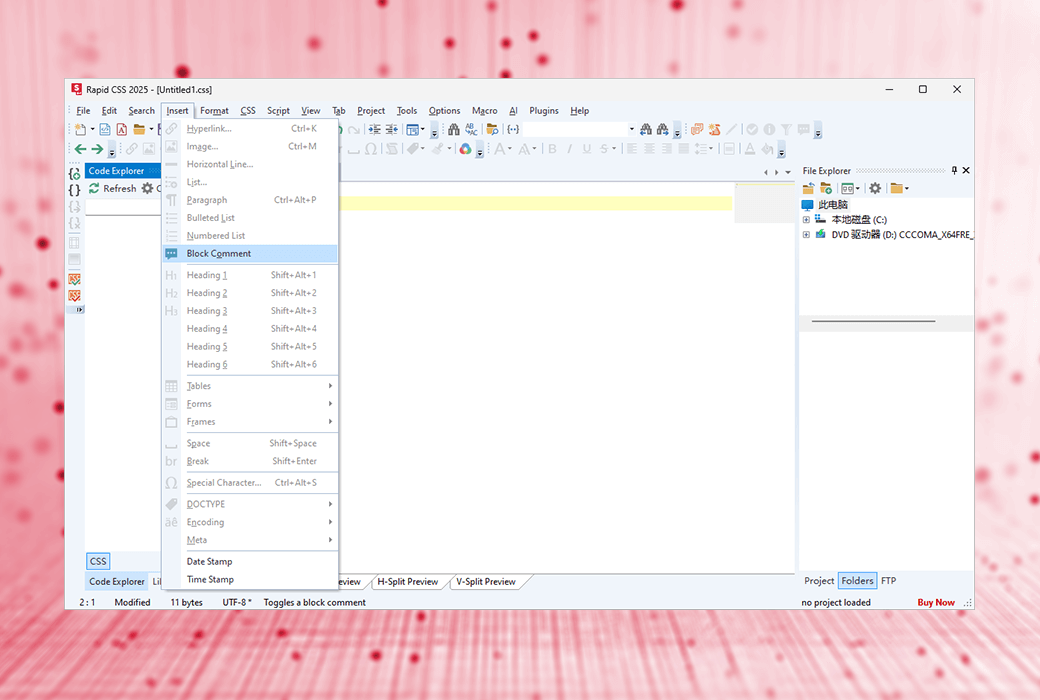This screenshot has width=1040, height=700.
Task: Open the Plugins menu
Action: [544, 111]
